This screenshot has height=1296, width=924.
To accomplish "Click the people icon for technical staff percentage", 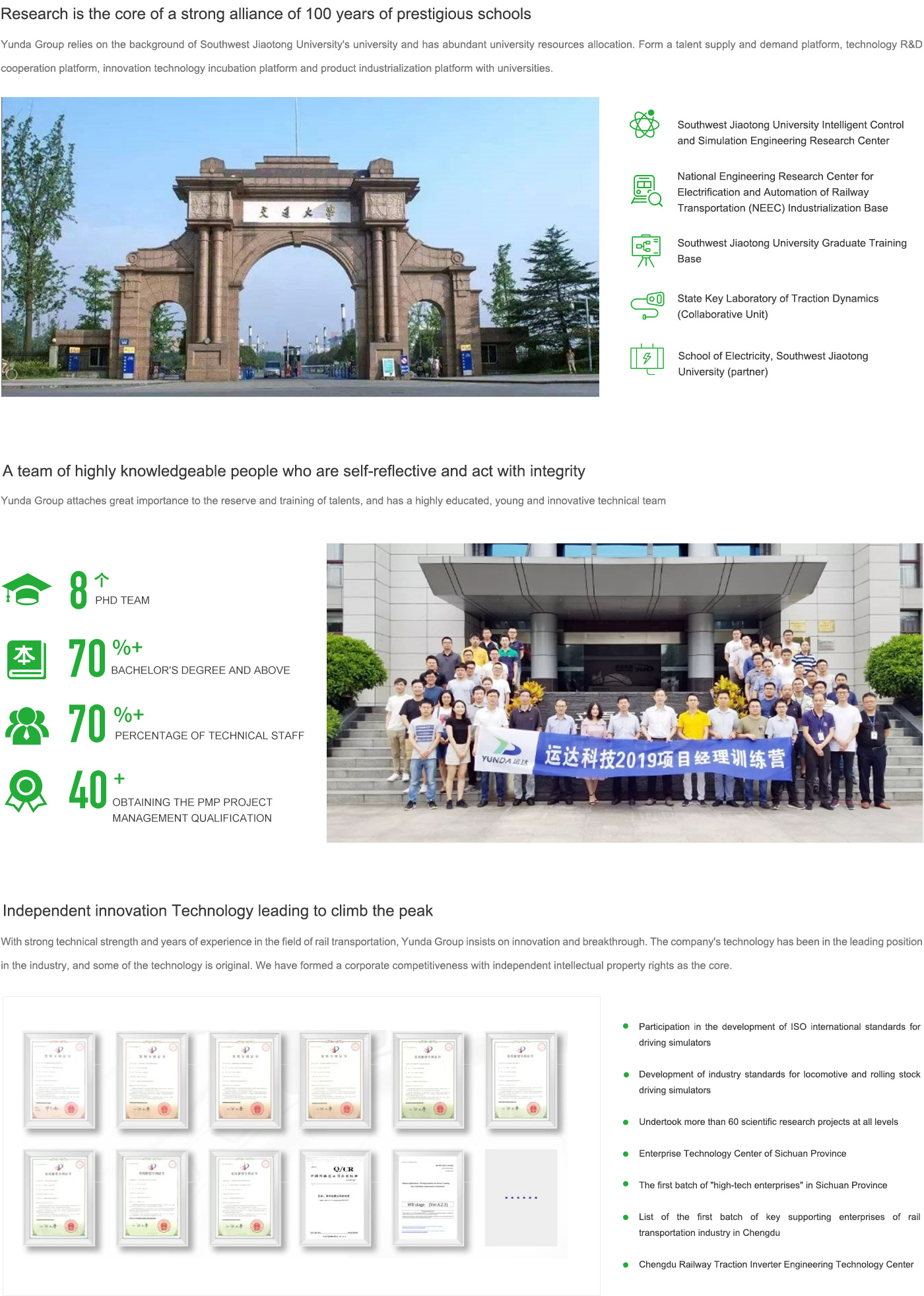I will pos(26,726).
